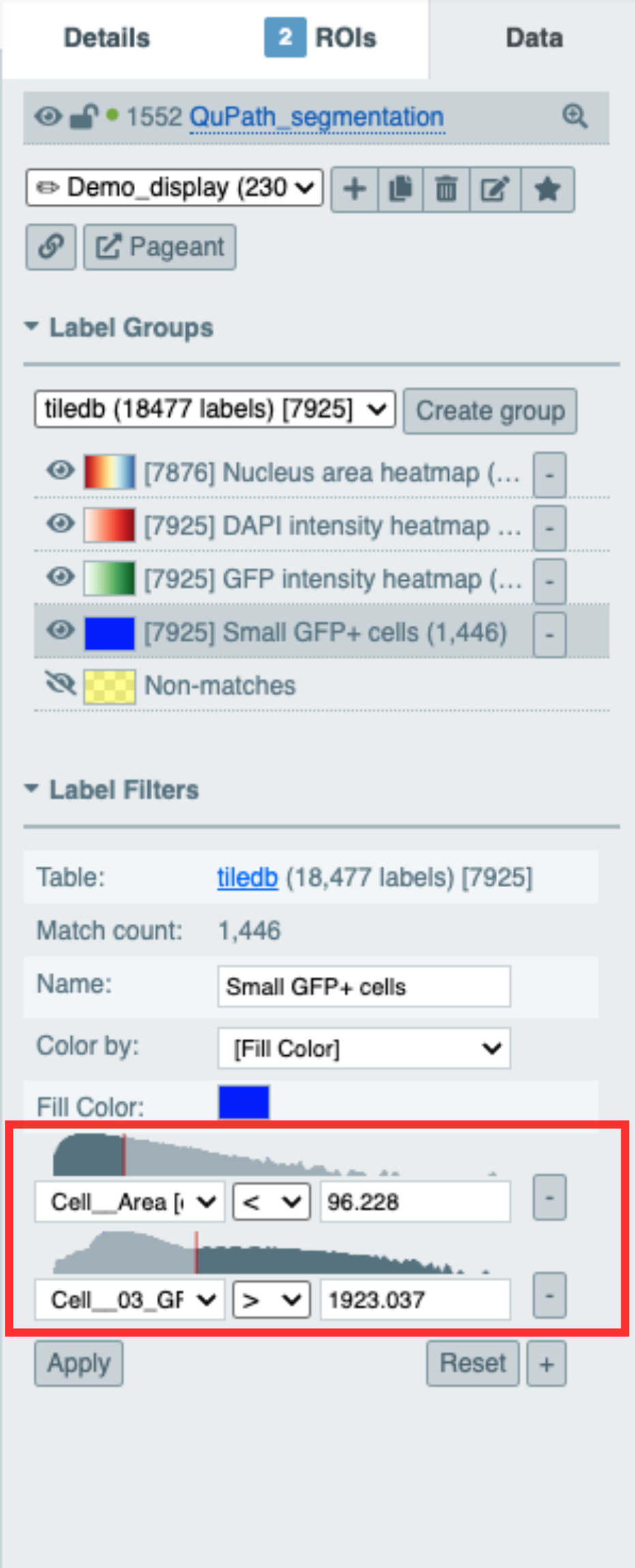
Task: Switch to the Data tab
Action: [534, 38]
